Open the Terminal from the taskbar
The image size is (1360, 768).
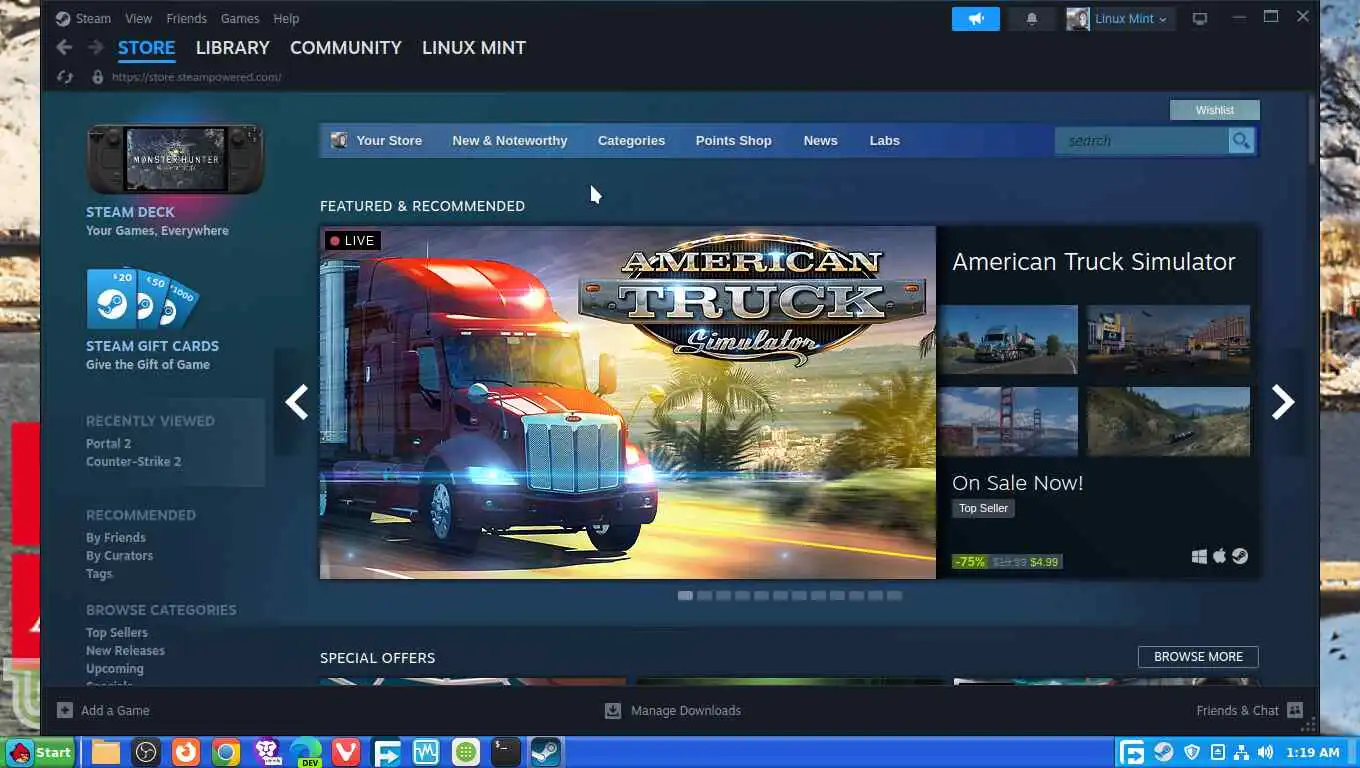pyautogui.click(x=505, y=752)
